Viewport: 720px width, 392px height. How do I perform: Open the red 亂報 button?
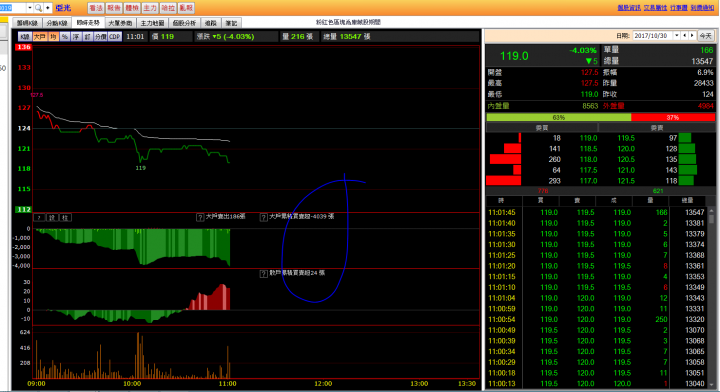186,8
